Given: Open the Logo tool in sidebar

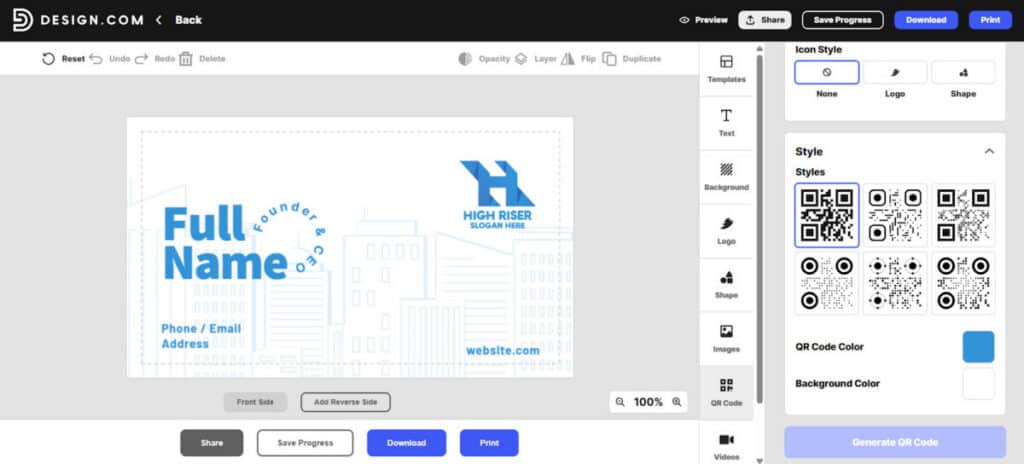Looking at the screenshot, I should tap(726, 224).
